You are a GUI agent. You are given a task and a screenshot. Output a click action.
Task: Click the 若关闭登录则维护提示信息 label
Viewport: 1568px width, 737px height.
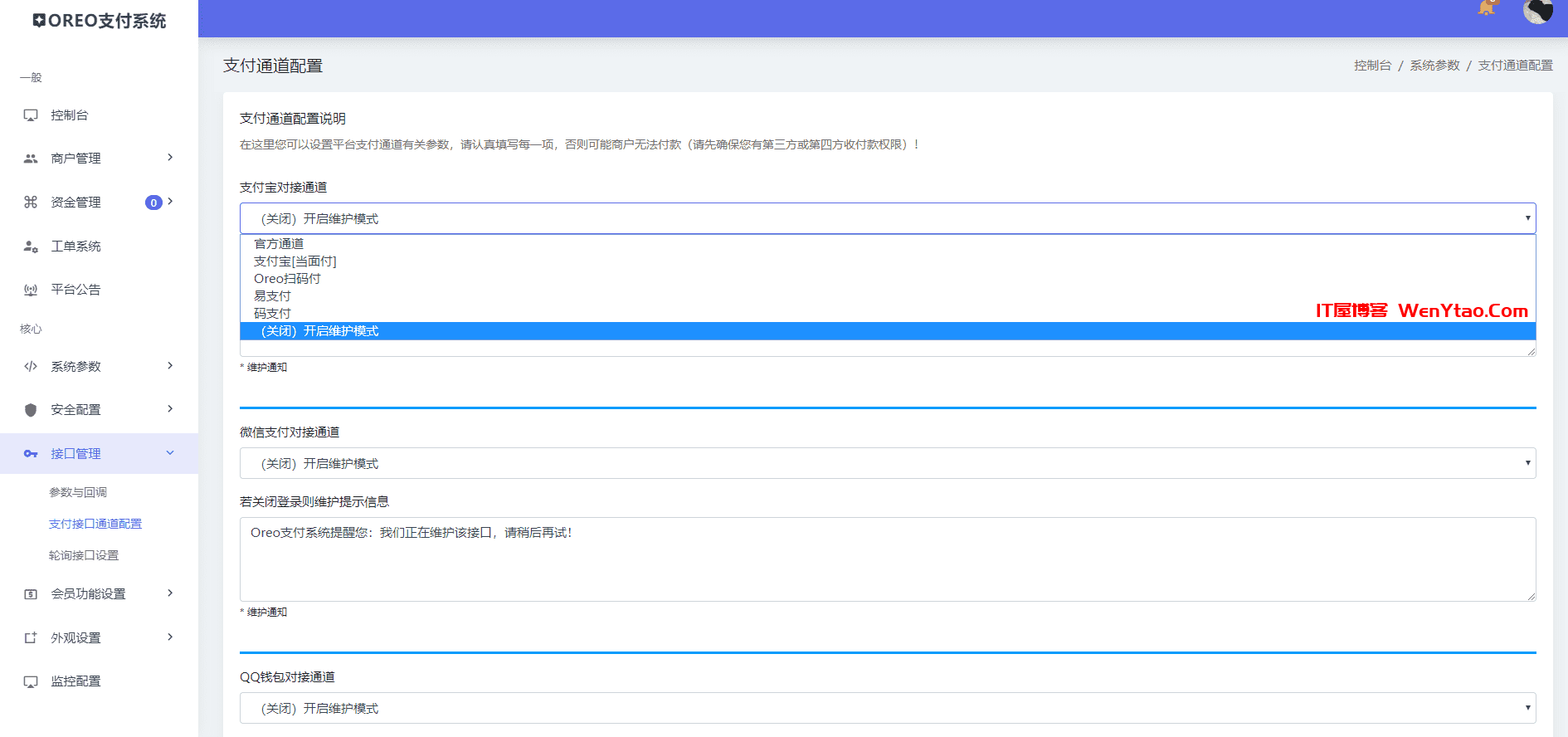tap(314, 501)
